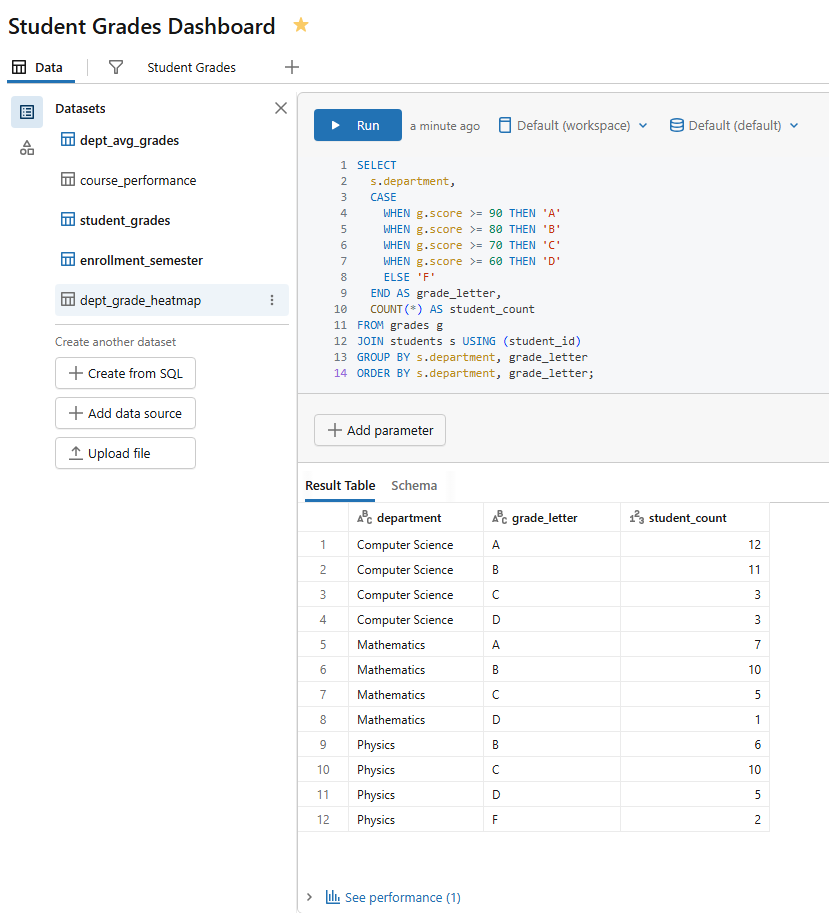
Task: Click Upload file button
Action: coord(125,453)
